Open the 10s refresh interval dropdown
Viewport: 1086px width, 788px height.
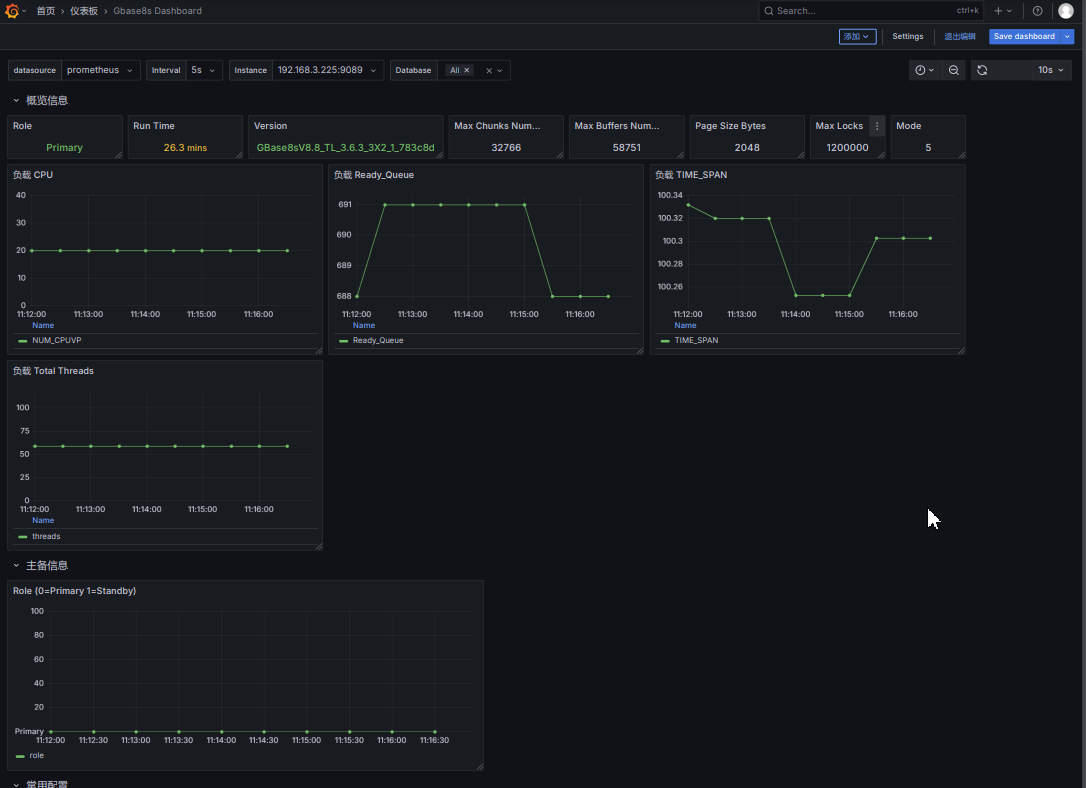[x=1051, y=70]
